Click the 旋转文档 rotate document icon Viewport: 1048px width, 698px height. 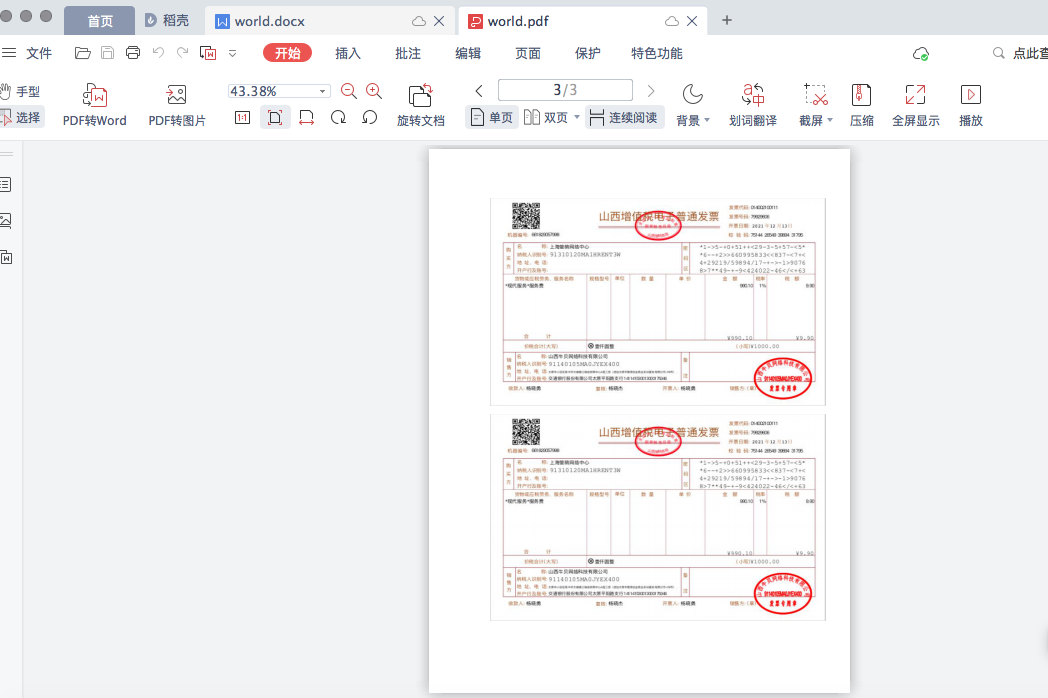point(421,103)
